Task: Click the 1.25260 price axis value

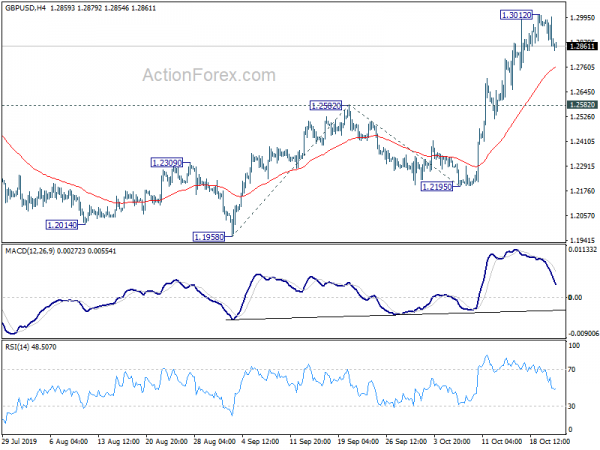Action: (x=582, y=117)
